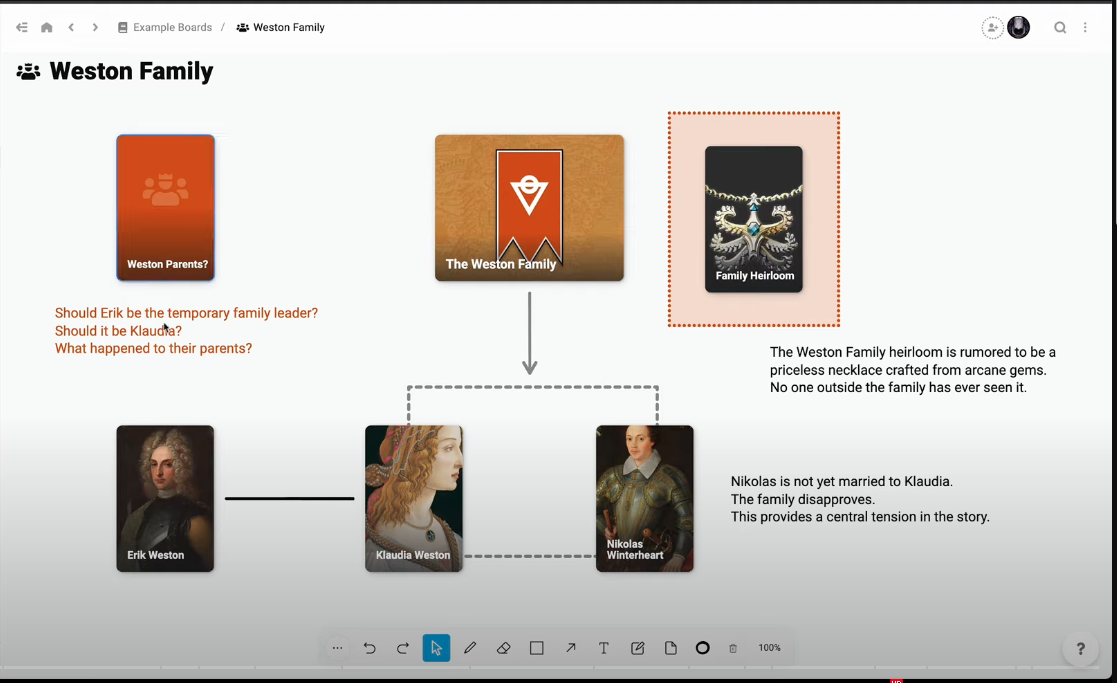Select the downward arrow under Weston Family card
This screenshot has height=683, width=1117.
[x=529, y=333]
